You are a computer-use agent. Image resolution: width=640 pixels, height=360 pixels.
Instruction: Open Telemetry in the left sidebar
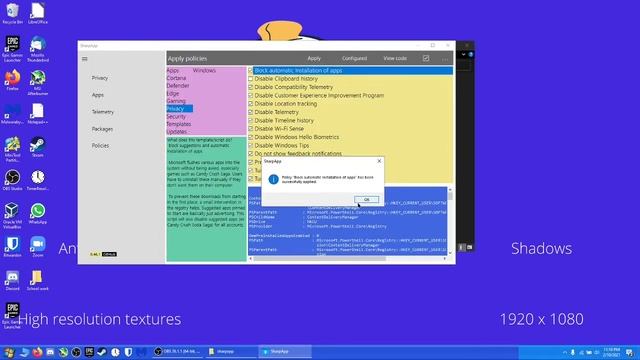[102, 112]
